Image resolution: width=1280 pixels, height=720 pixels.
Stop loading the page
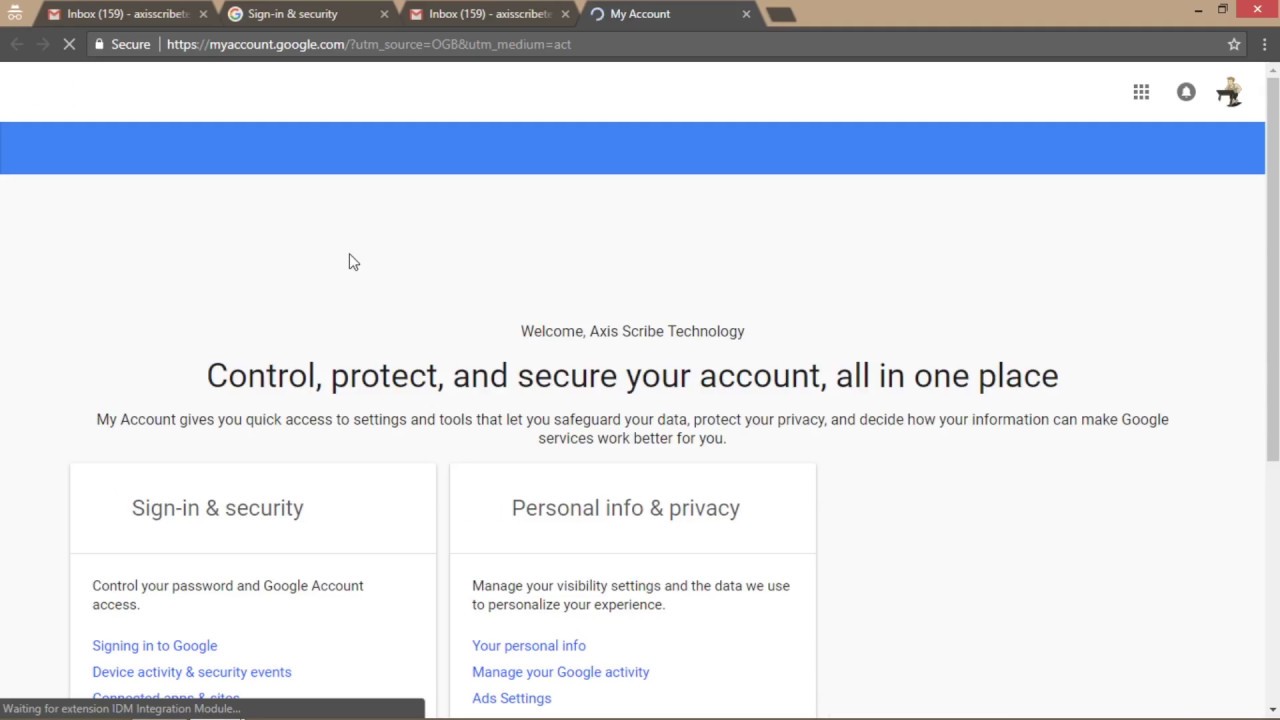click(x=69, y=44)
